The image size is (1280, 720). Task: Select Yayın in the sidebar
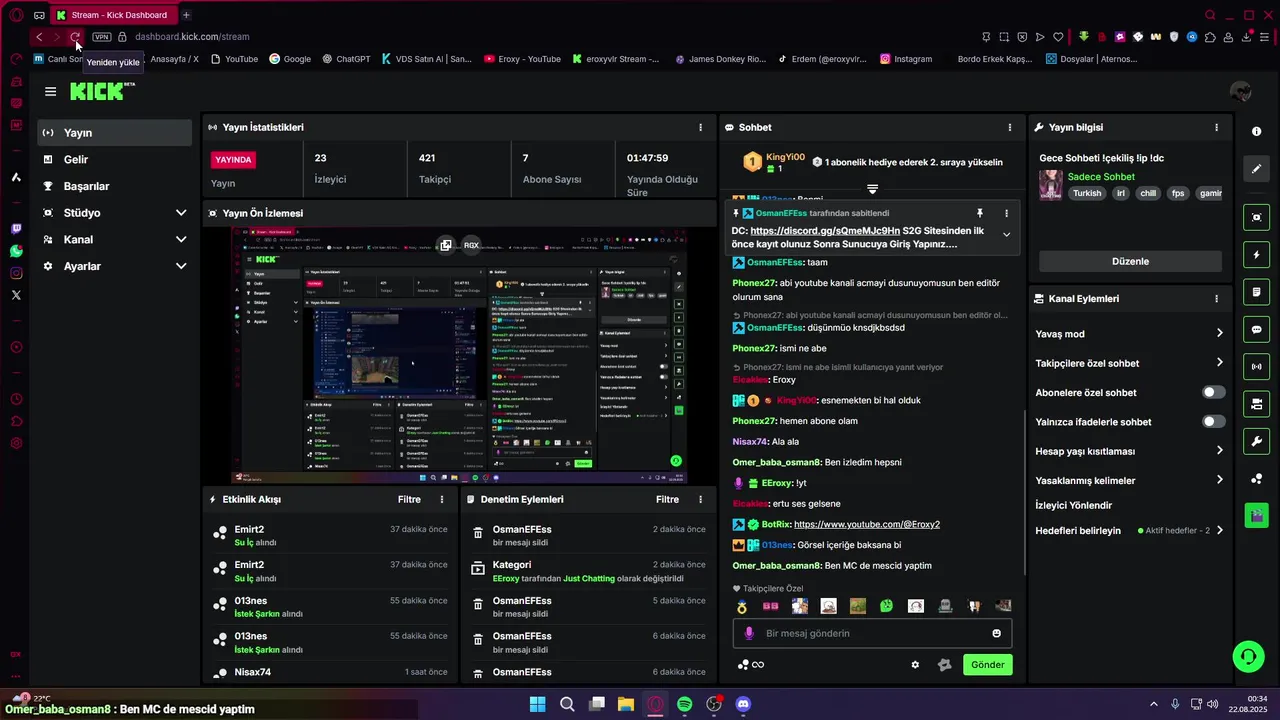pyautogui.click(x=115, y=133)
